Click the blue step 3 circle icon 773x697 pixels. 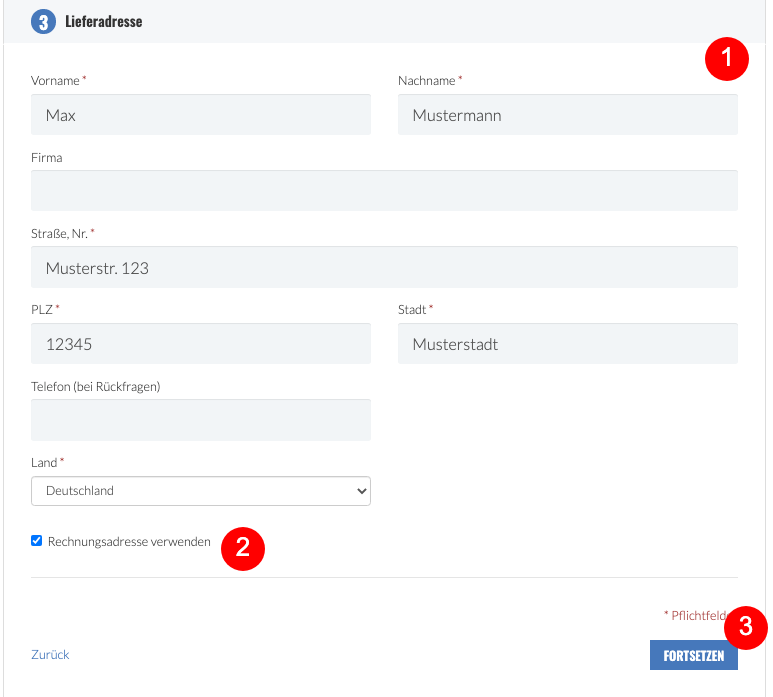point(43,22)
